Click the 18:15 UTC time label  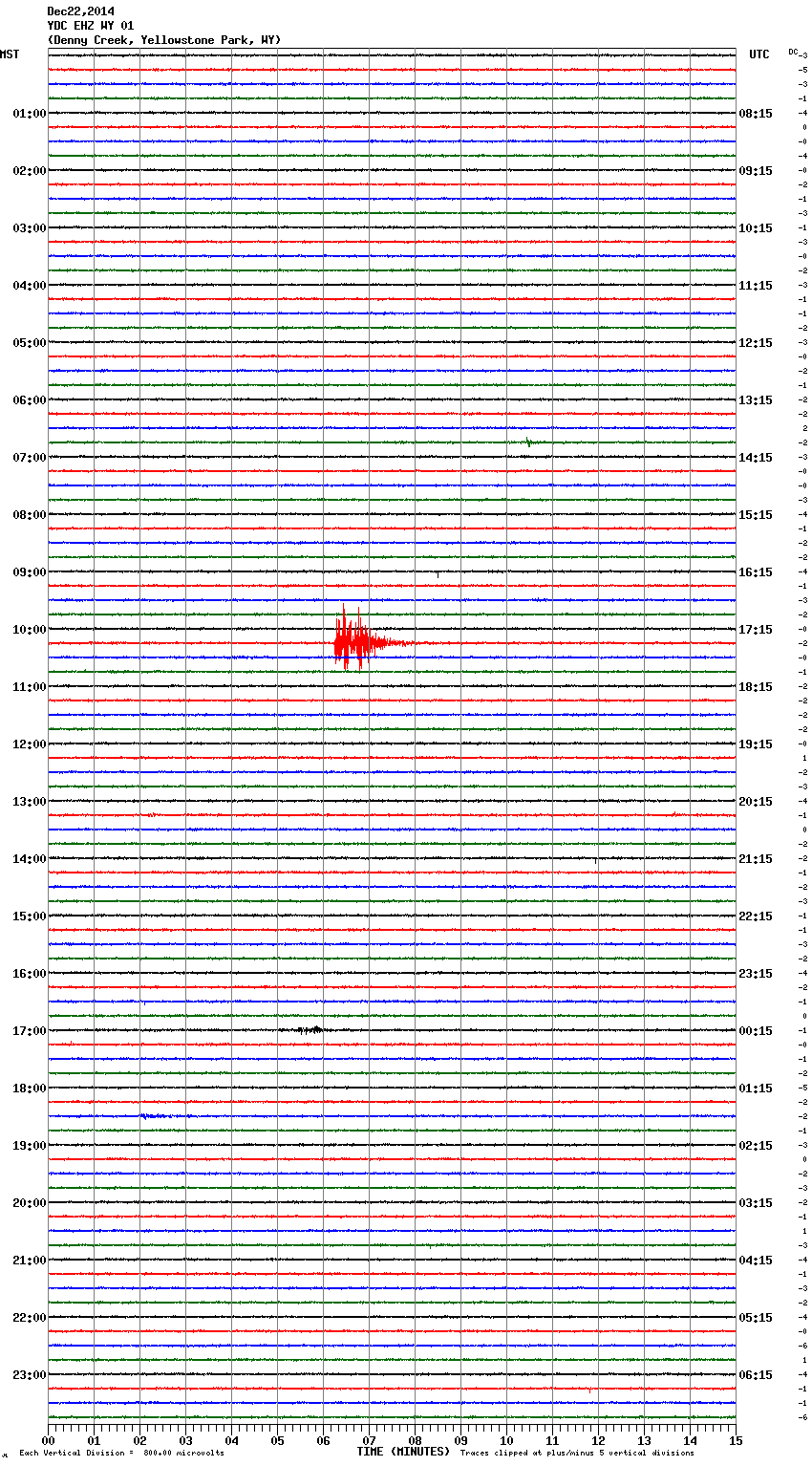pos(756,687)
